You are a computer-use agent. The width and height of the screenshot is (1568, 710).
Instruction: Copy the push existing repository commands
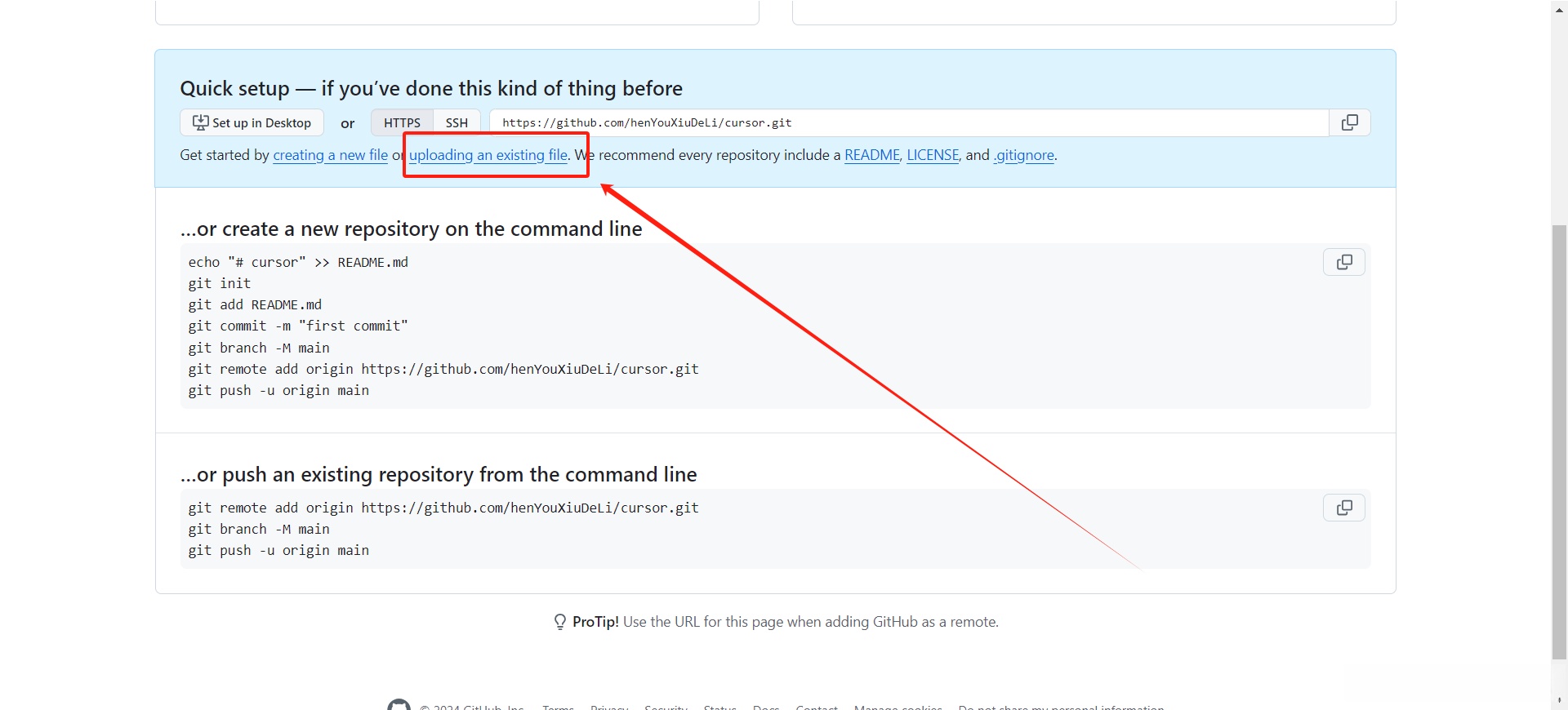pyautogui.click(x=1344, y=508)
